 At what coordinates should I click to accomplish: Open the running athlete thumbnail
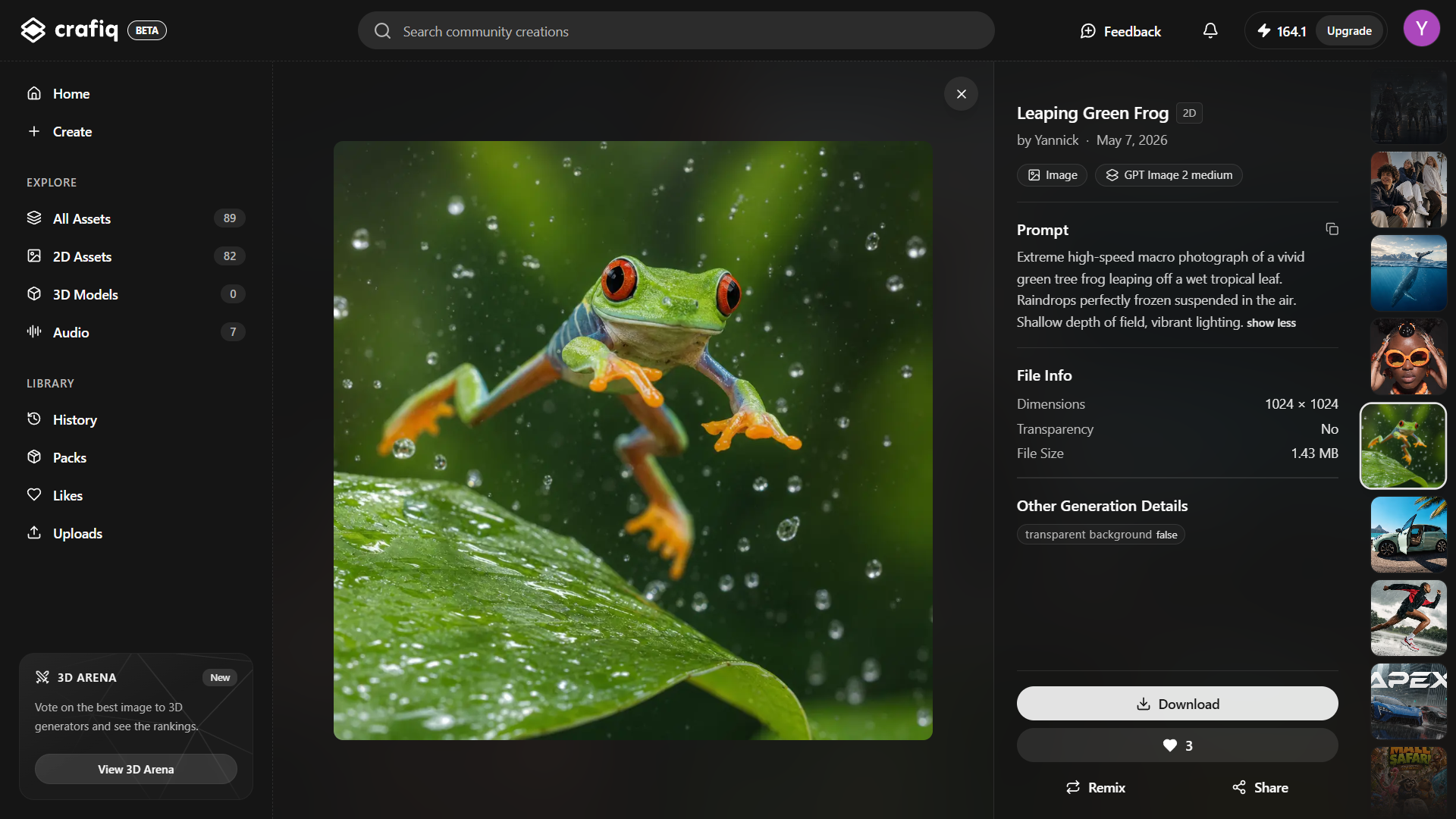pos(1409,618)
